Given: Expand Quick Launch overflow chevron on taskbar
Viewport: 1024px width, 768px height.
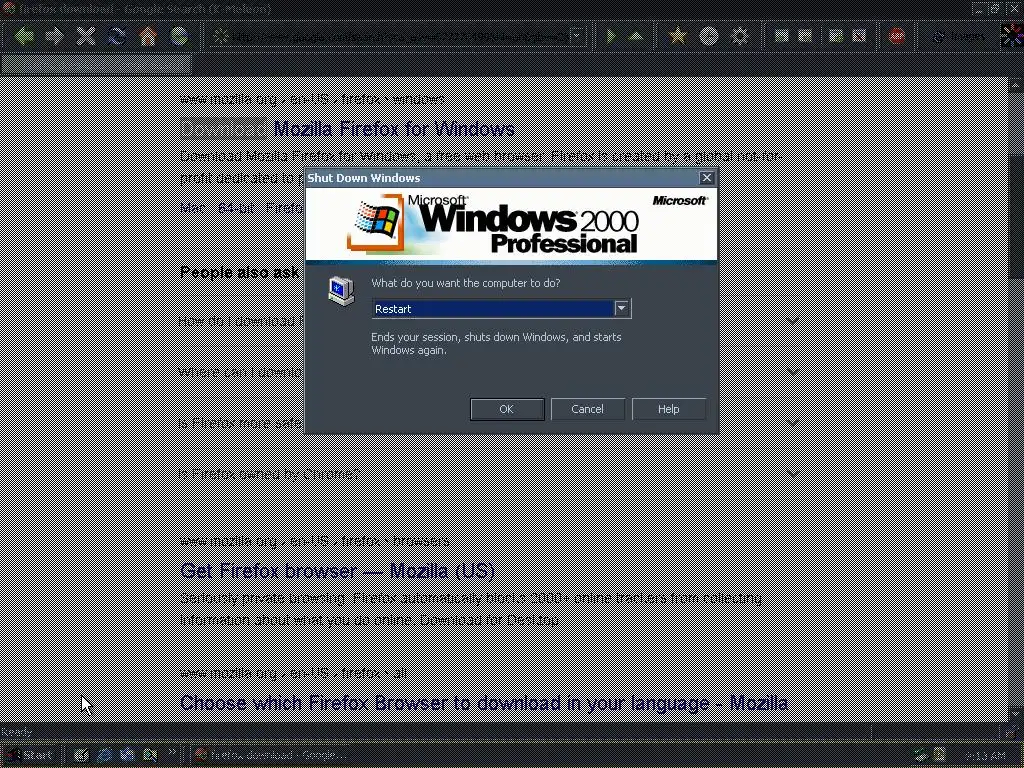Looking at the screenshot, I should point(172,752).
